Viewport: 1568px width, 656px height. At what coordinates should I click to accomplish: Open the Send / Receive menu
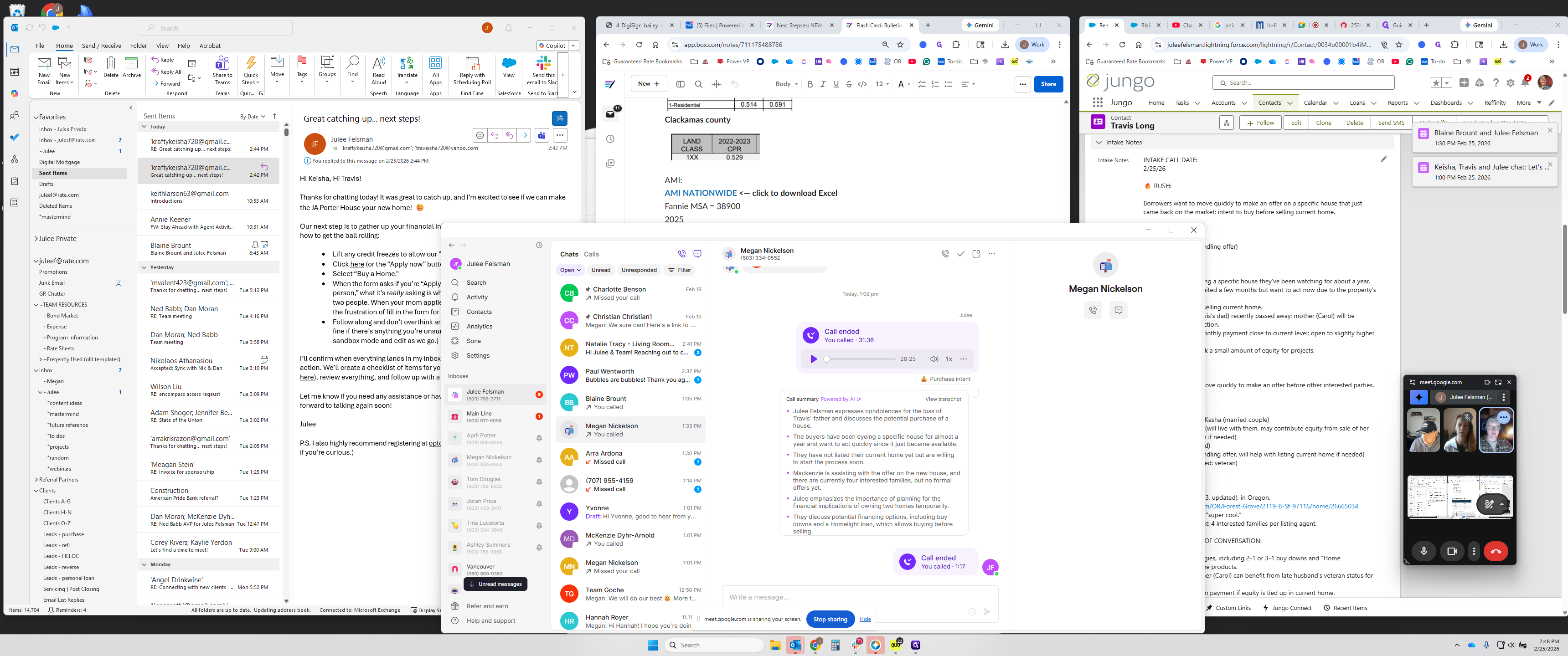[101, 46]
